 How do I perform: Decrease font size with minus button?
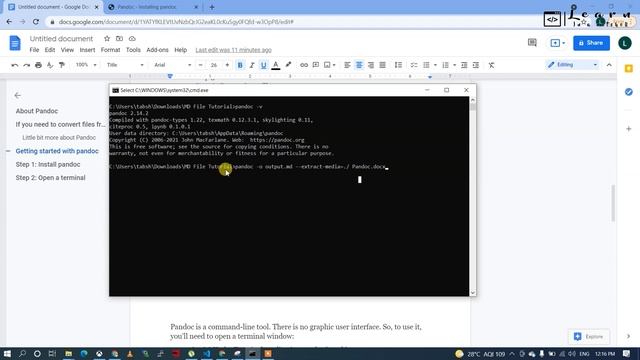[200, 65]
